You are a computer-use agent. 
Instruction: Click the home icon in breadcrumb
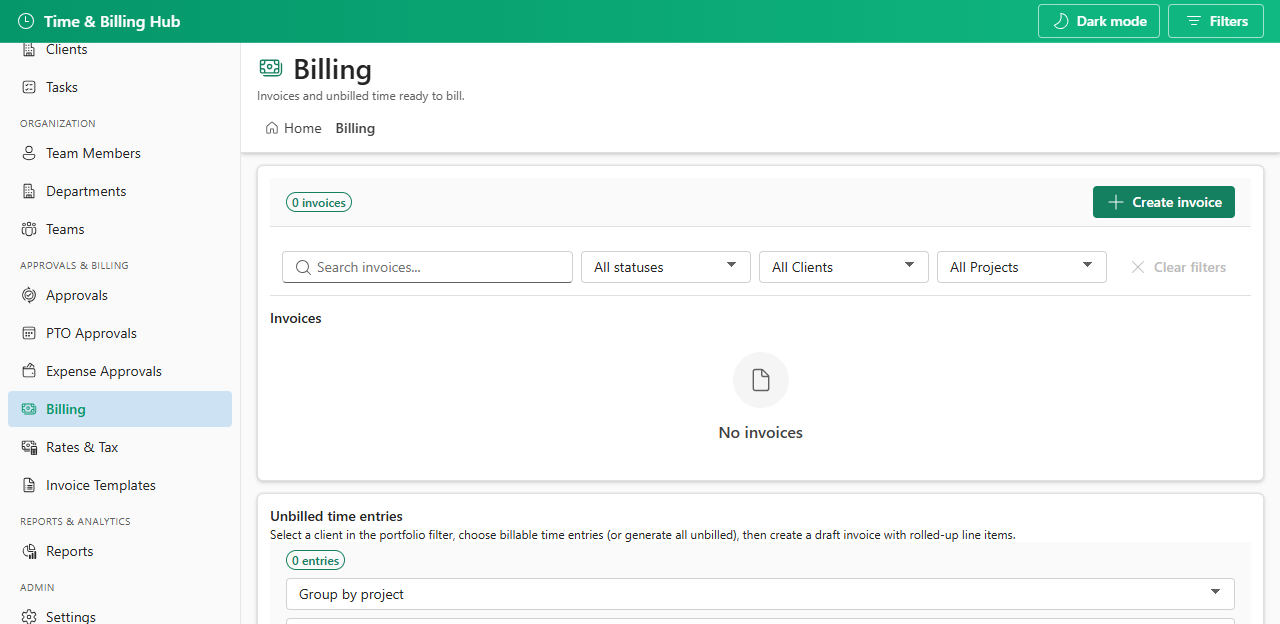pyautogui.click(x=272, y=128)
